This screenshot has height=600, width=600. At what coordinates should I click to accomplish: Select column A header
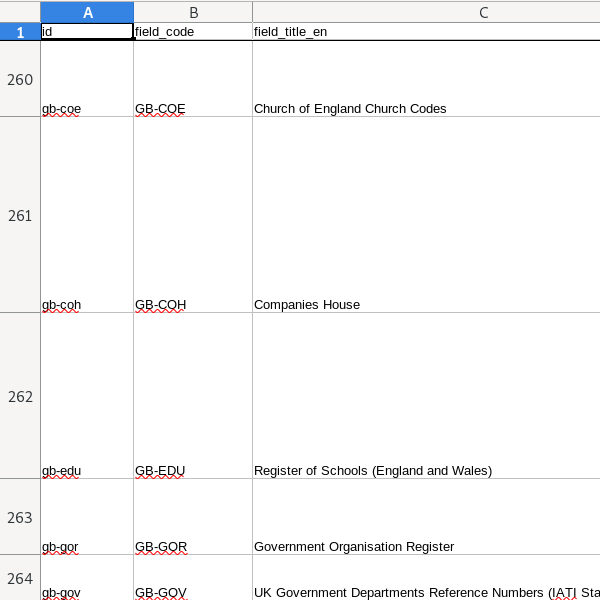(87, 12)
